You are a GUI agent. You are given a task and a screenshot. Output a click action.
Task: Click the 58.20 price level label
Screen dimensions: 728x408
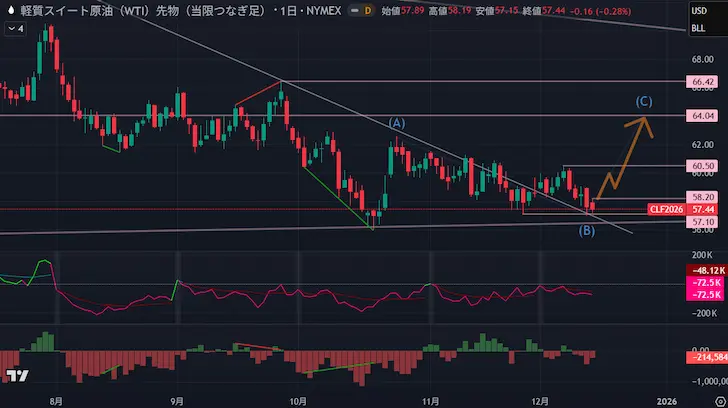pyautogui.click(x=702, y=198)
